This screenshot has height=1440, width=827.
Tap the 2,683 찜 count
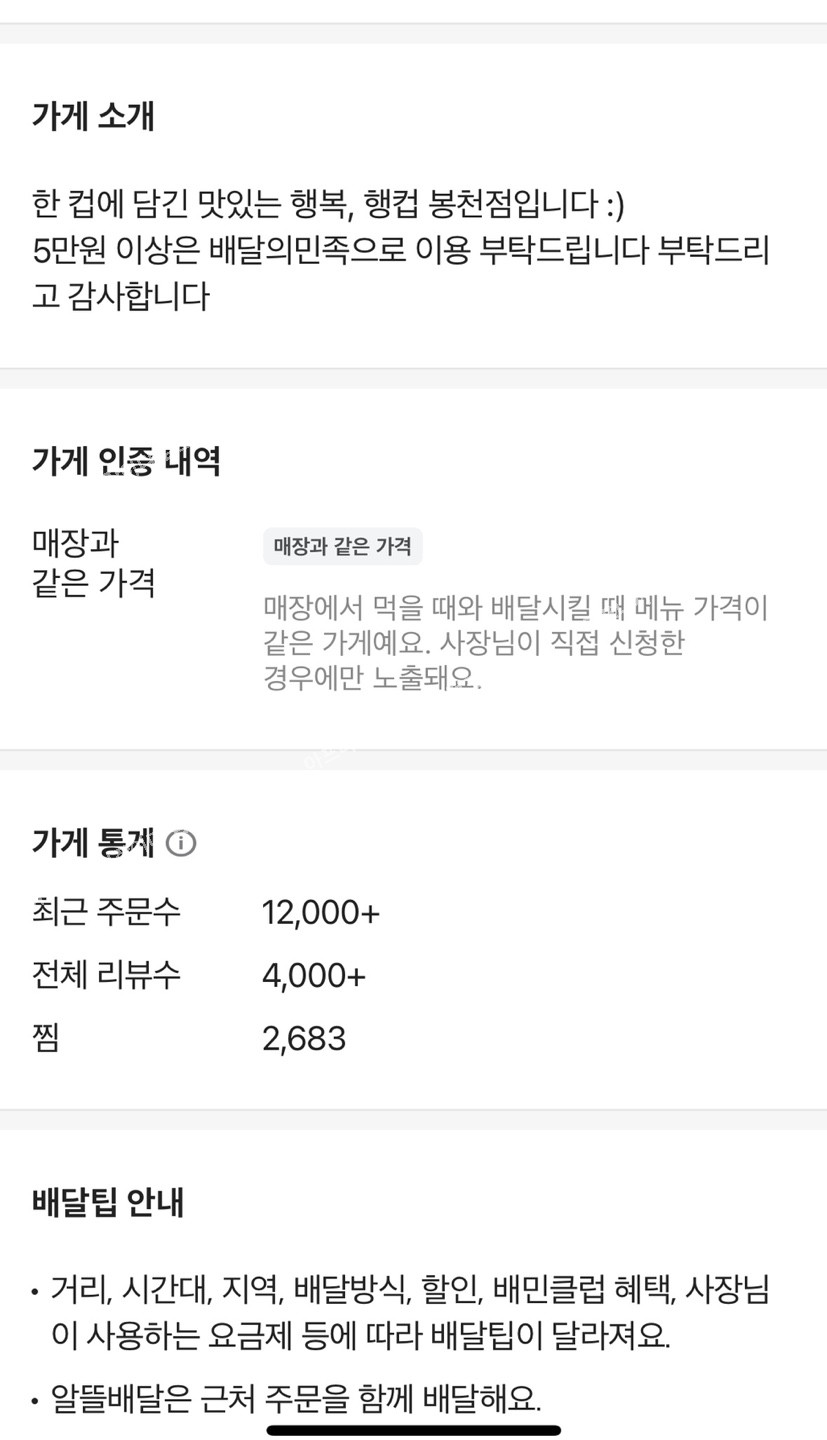click(x=304, y=1038)
